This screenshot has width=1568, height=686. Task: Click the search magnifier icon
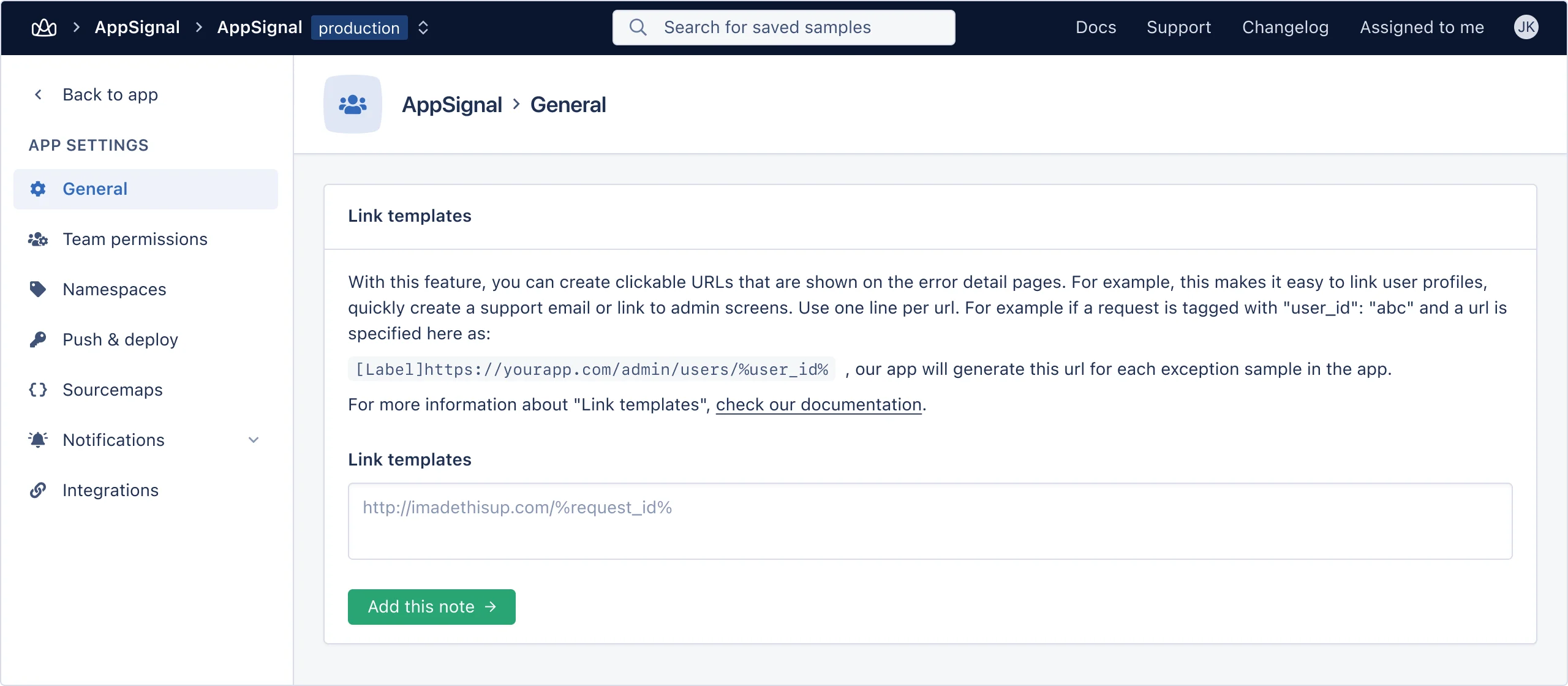(638, 28)
